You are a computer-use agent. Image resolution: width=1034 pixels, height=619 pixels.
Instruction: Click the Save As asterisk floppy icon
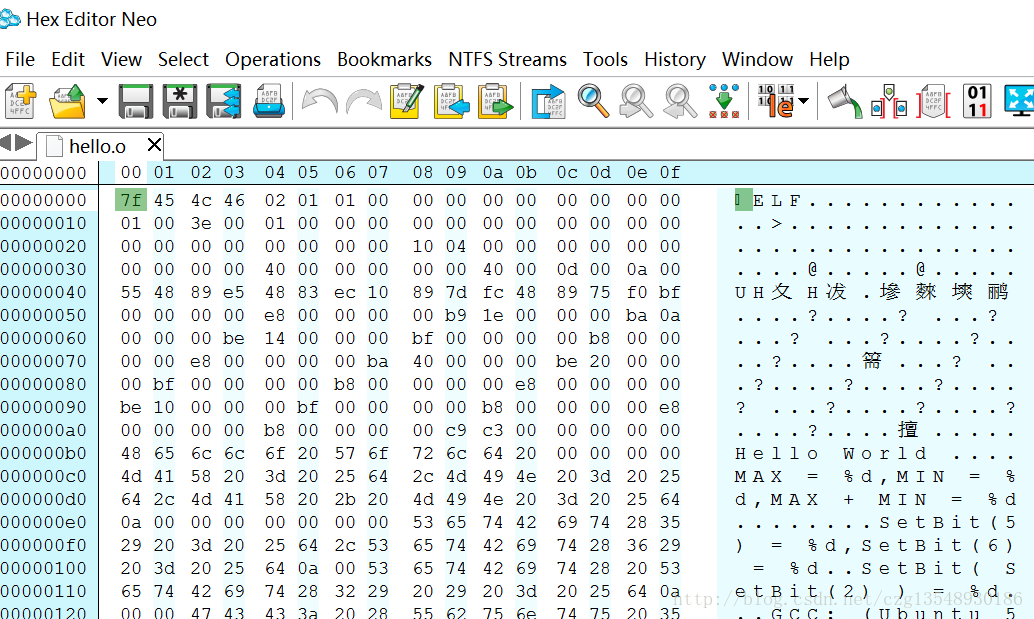click(180, 102)
